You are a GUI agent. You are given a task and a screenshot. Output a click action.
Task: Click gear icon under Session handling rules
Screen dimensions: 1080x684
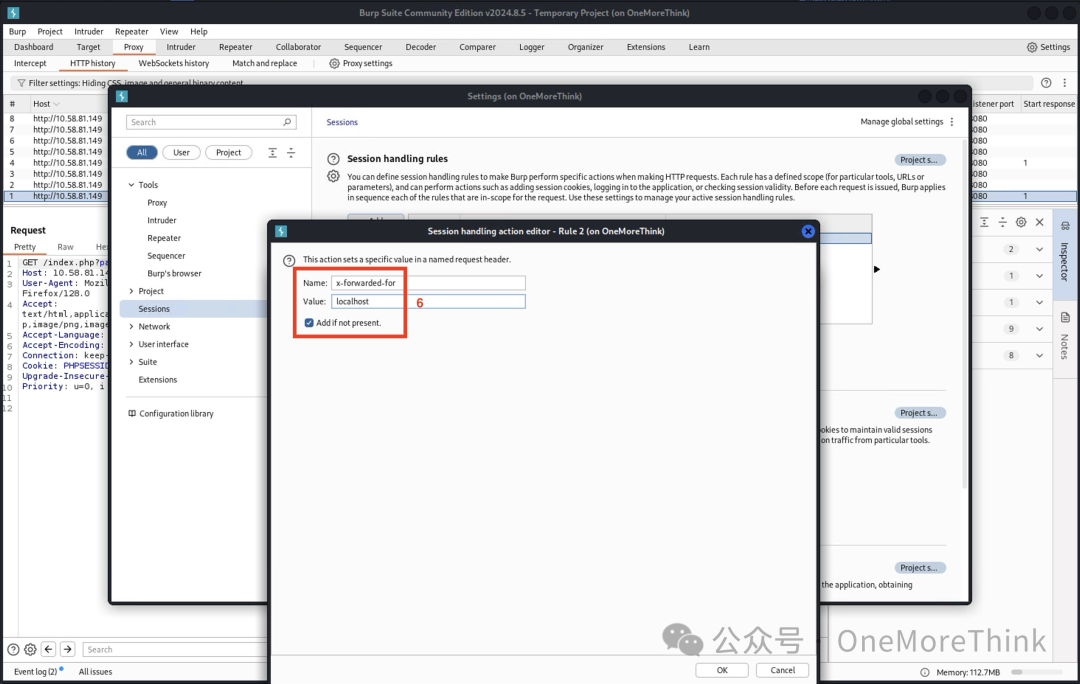pos(333,176)
